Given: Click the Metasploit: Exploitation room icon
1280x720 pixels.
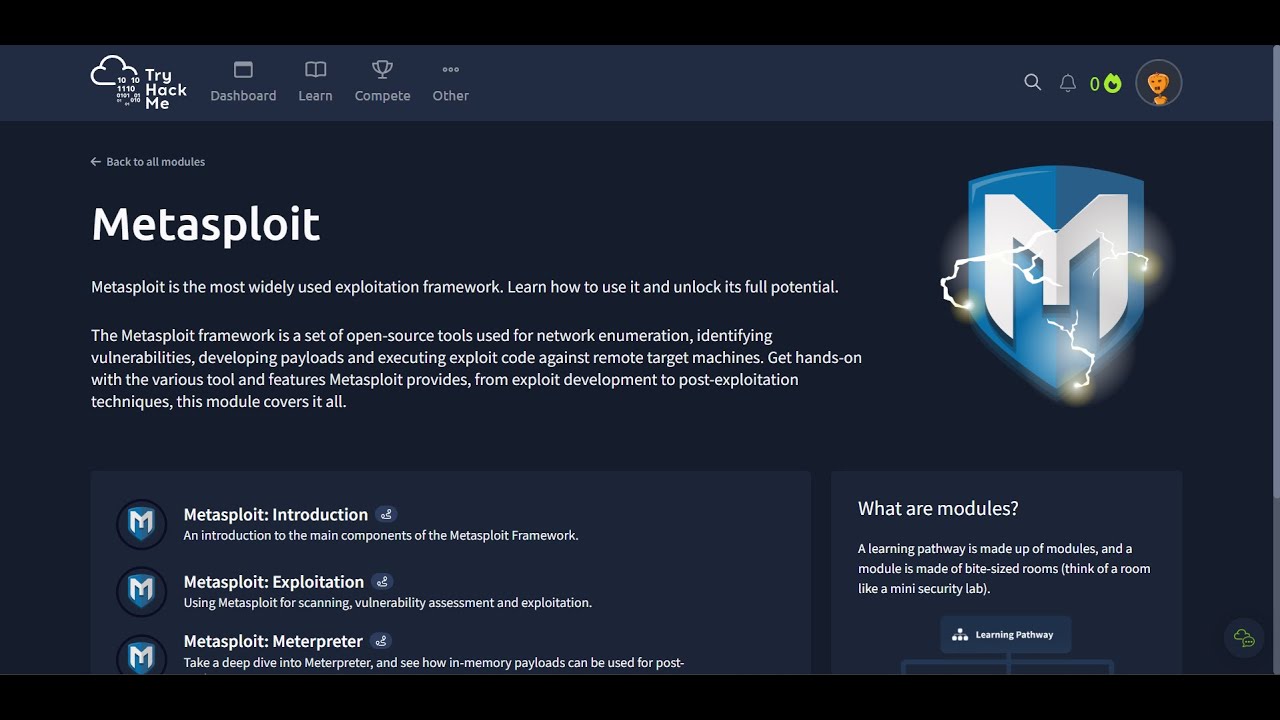Looking at the screenshot, I should [141, 591].
